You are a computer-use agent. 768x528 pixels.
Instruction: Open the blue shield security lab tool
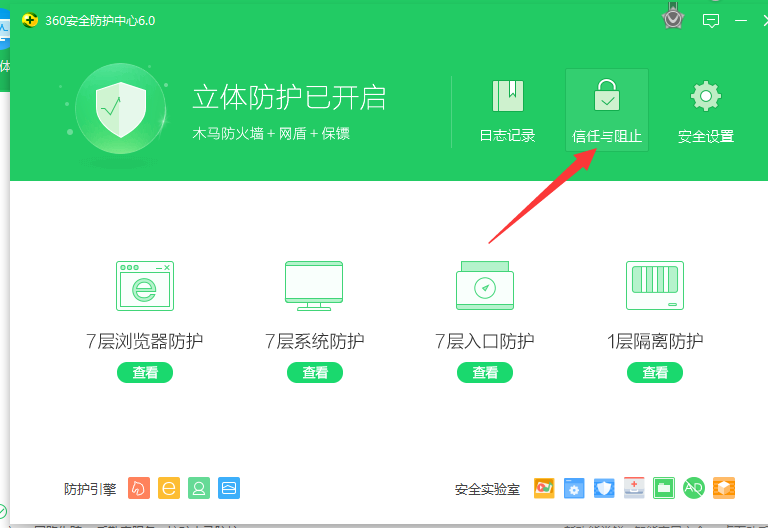pos(604,488)
